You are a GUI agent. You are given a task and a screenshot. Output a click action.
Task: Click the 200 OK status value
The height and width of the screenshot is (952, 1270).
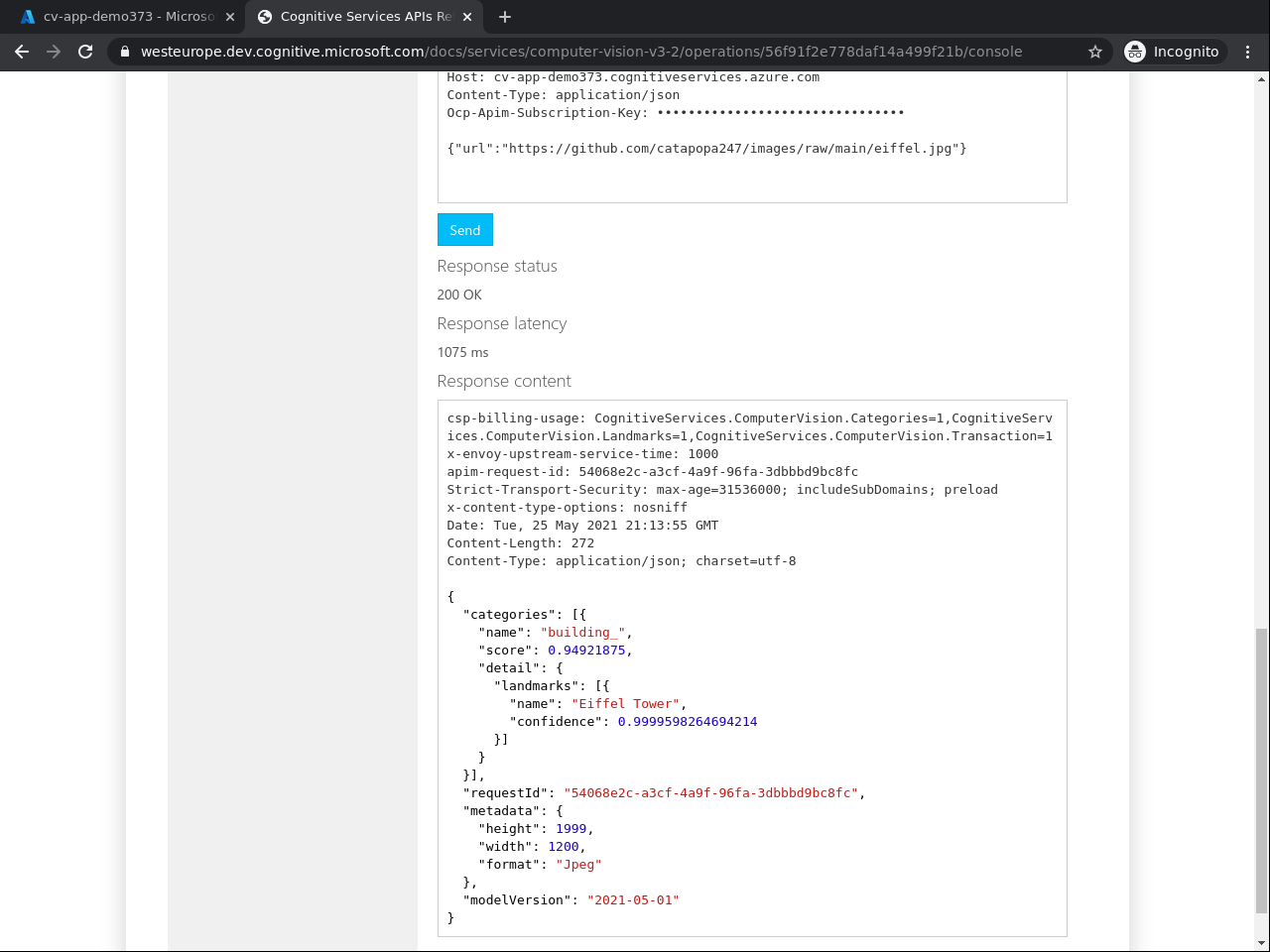pos(459,295)
